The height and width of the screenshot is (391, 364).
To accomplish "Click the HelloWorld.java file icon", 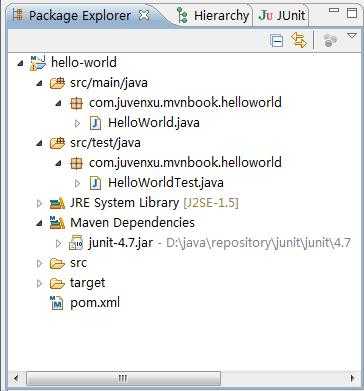I will tap(95, 123).
